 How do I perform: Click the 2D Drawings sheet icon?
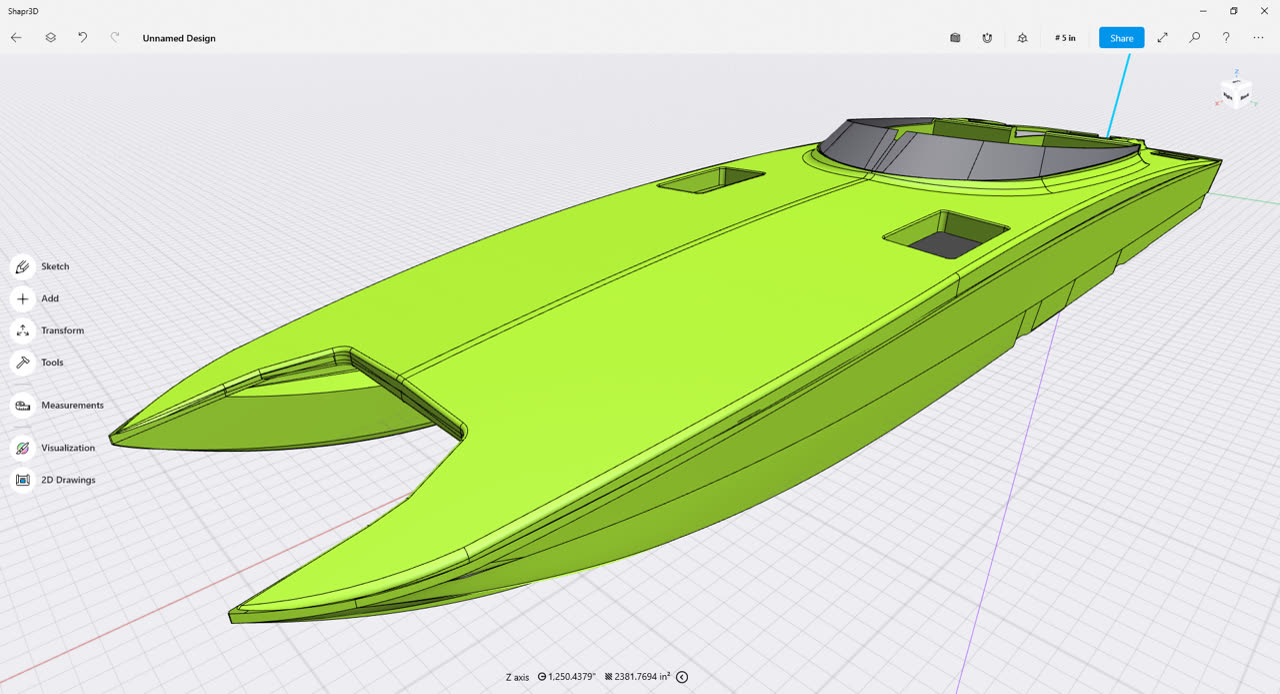tap(22, 480)
